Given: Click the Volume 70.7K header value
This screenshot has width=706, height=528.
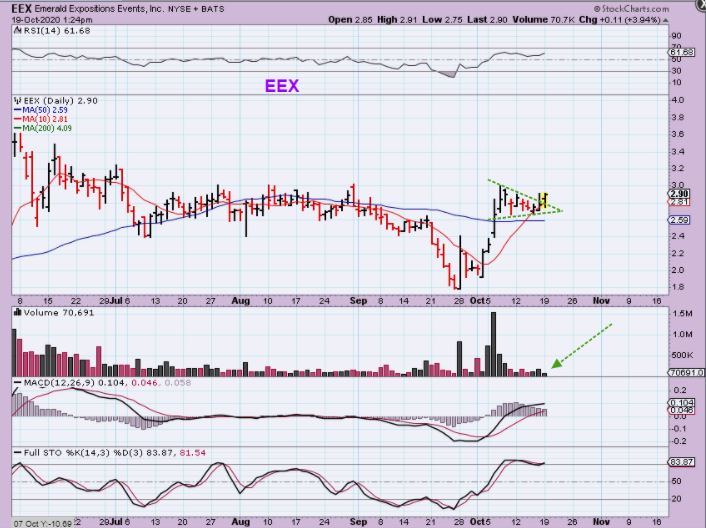Looking at the screenshot, I should coord(543,19).
